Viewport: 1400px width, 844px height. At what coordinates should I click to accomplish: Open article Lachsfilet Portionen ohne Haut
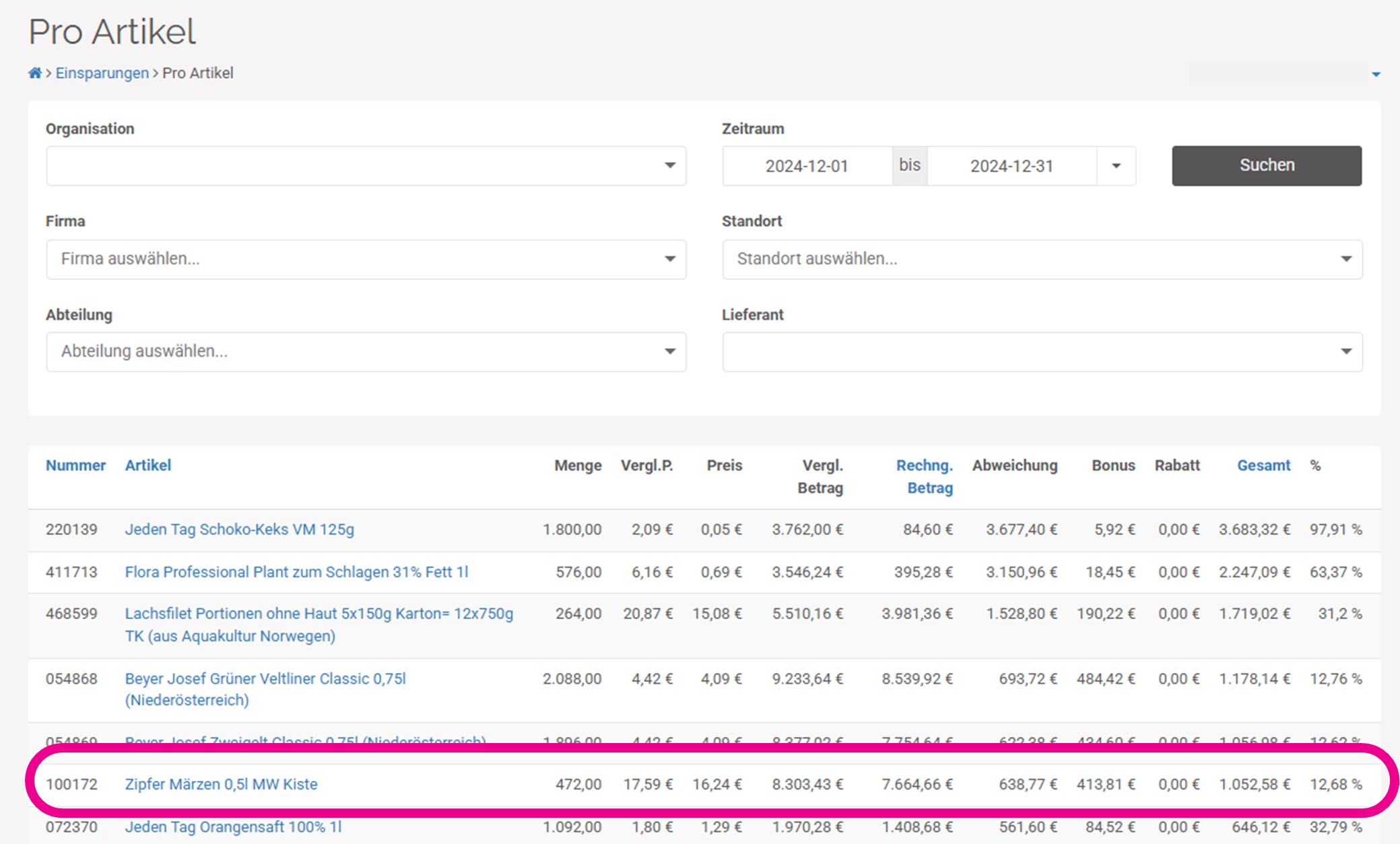(319, 625)
